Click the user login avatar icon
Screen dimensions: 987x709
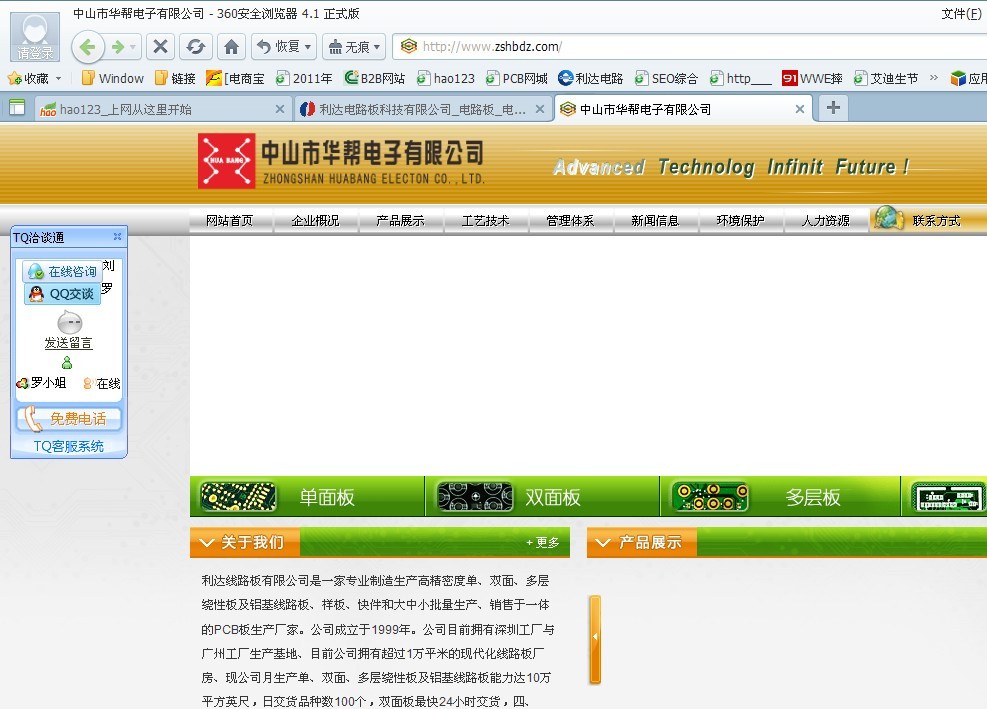(35, 36)
